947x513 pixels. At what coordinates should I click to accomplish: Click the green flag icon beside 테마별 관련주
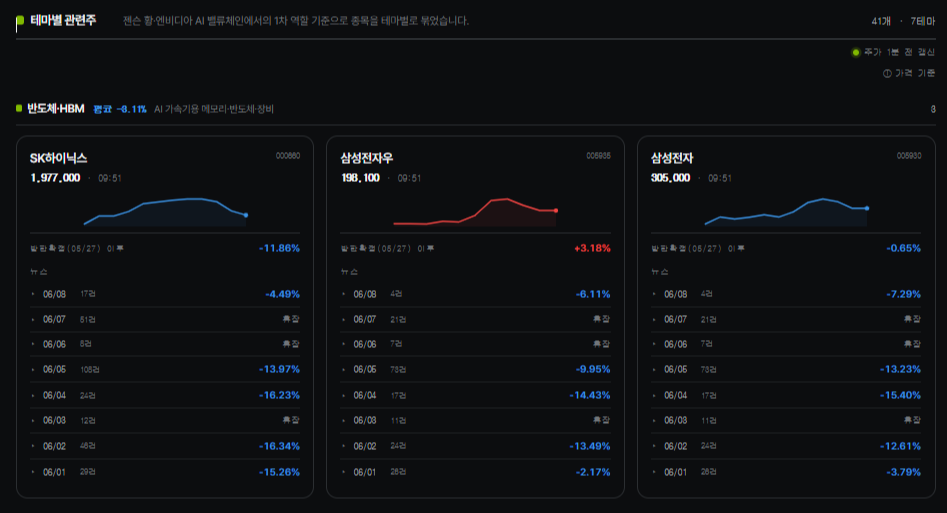click(20, 22)
